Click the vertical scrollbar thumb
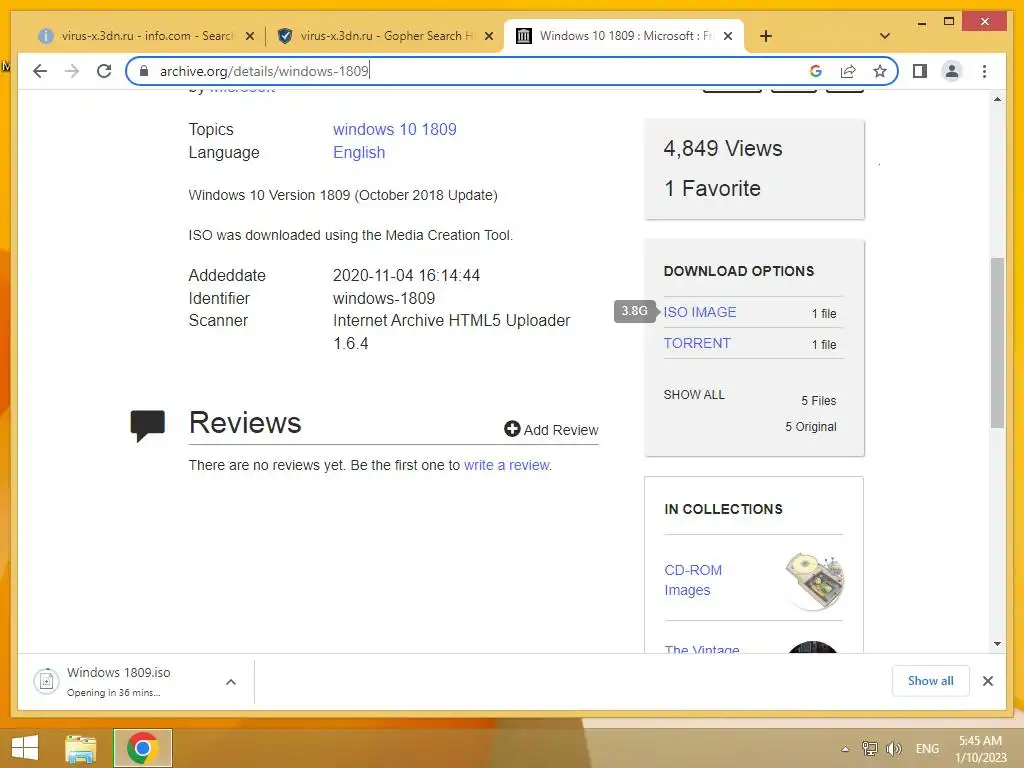The height and width of the screenshot is (768, 1024). 997,343
